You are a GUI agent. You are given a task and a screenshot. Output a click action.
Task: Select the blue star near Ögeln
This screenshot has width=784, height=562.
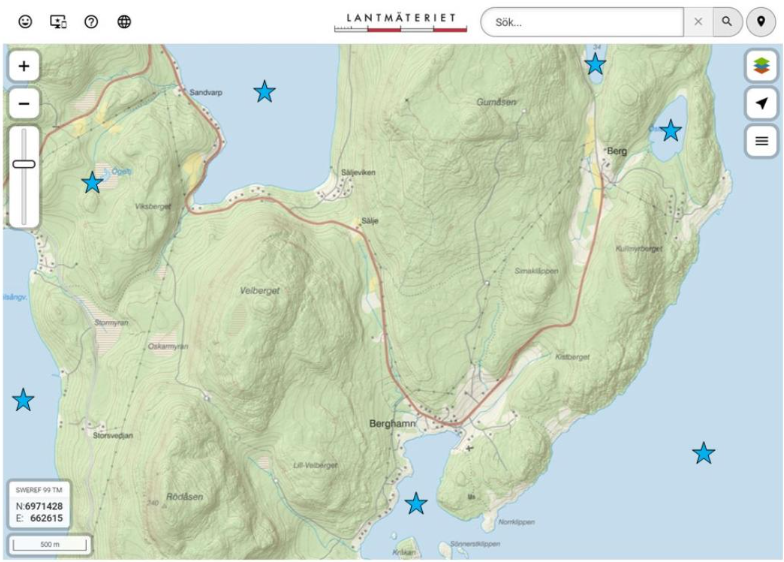pyautogui.click(x=92, y=182)
